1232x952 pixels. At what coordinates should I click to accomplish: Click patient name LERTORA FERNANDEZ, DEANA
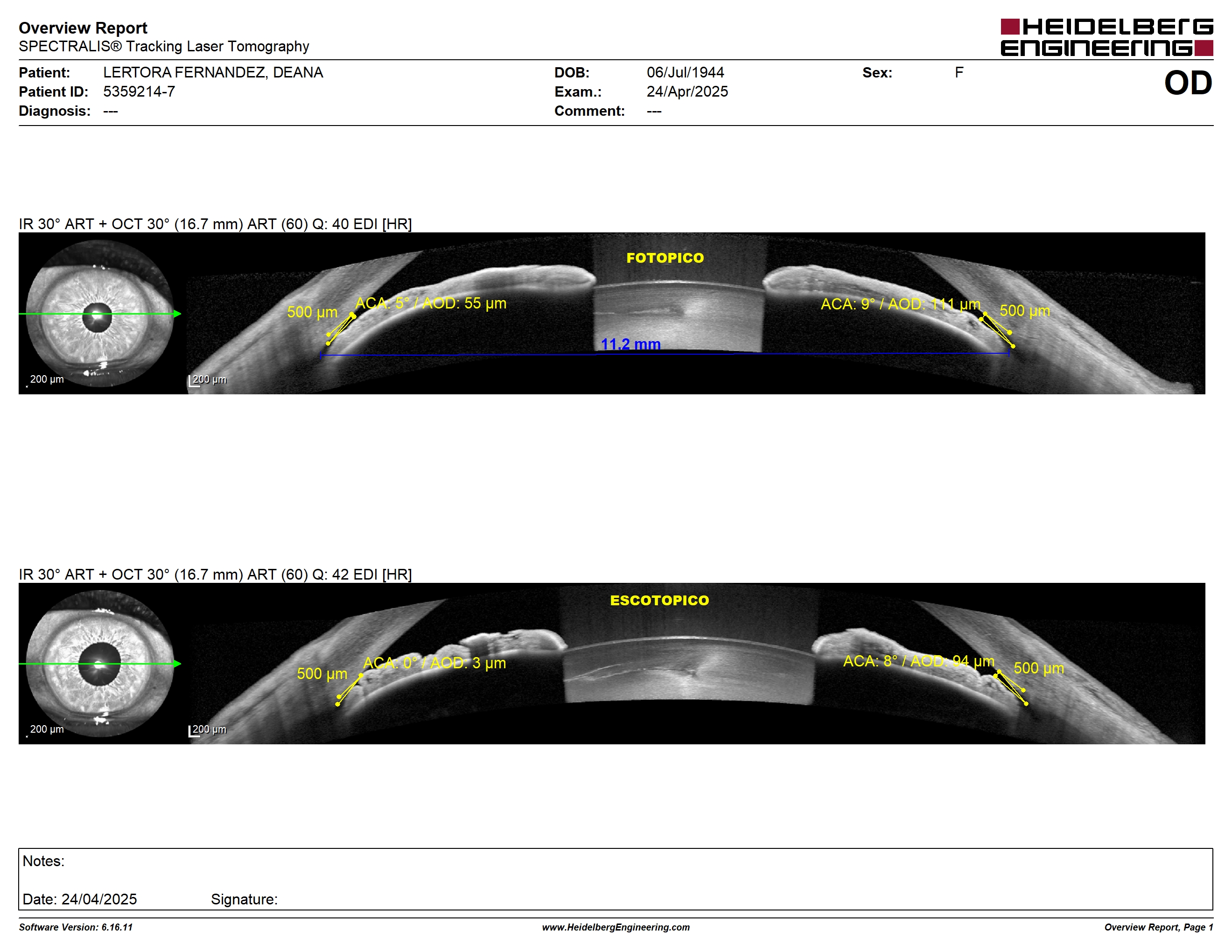pyautogui.click(x=213, y=73)
